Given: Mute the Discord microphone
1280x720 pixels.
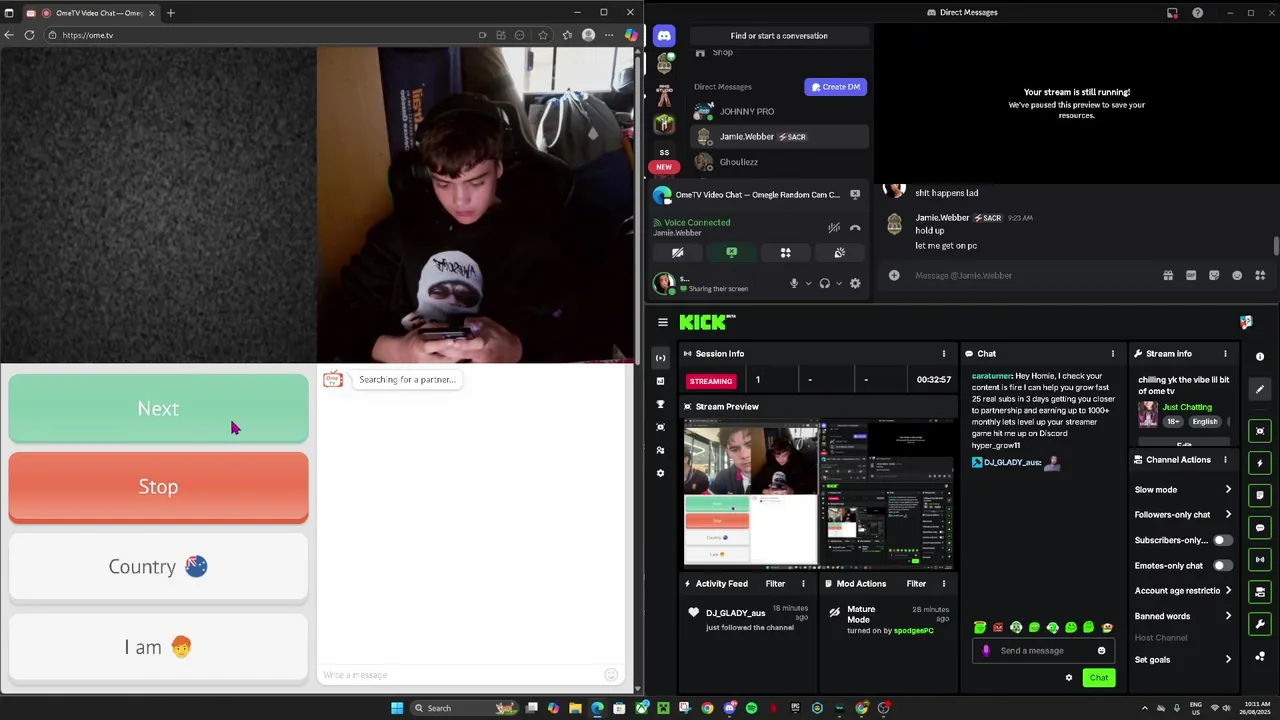Looking at the screenshot, I should click(x=794, y=283).
